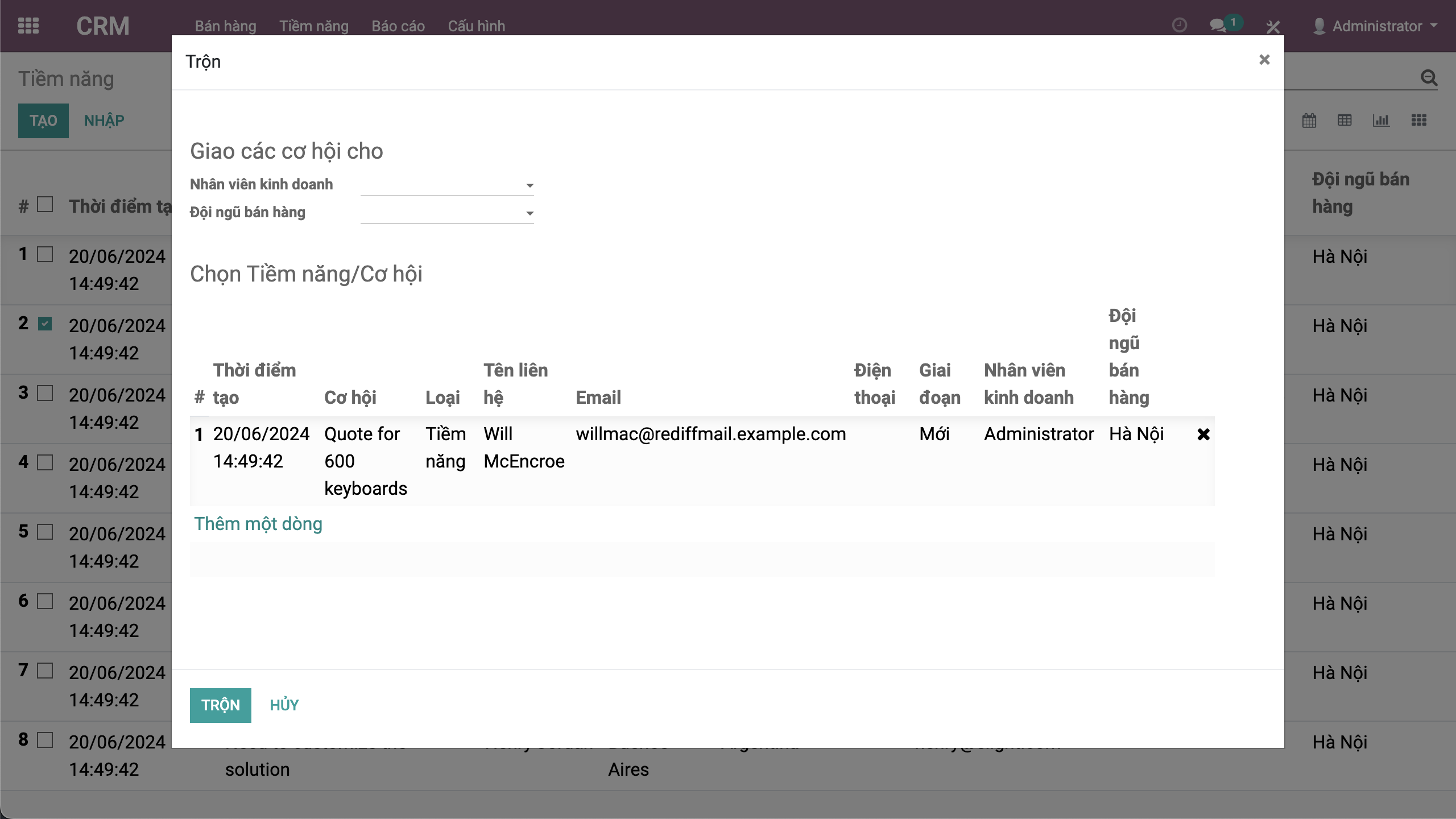
Task: Switch to calendar view icon
Action: coord(1309,121)
